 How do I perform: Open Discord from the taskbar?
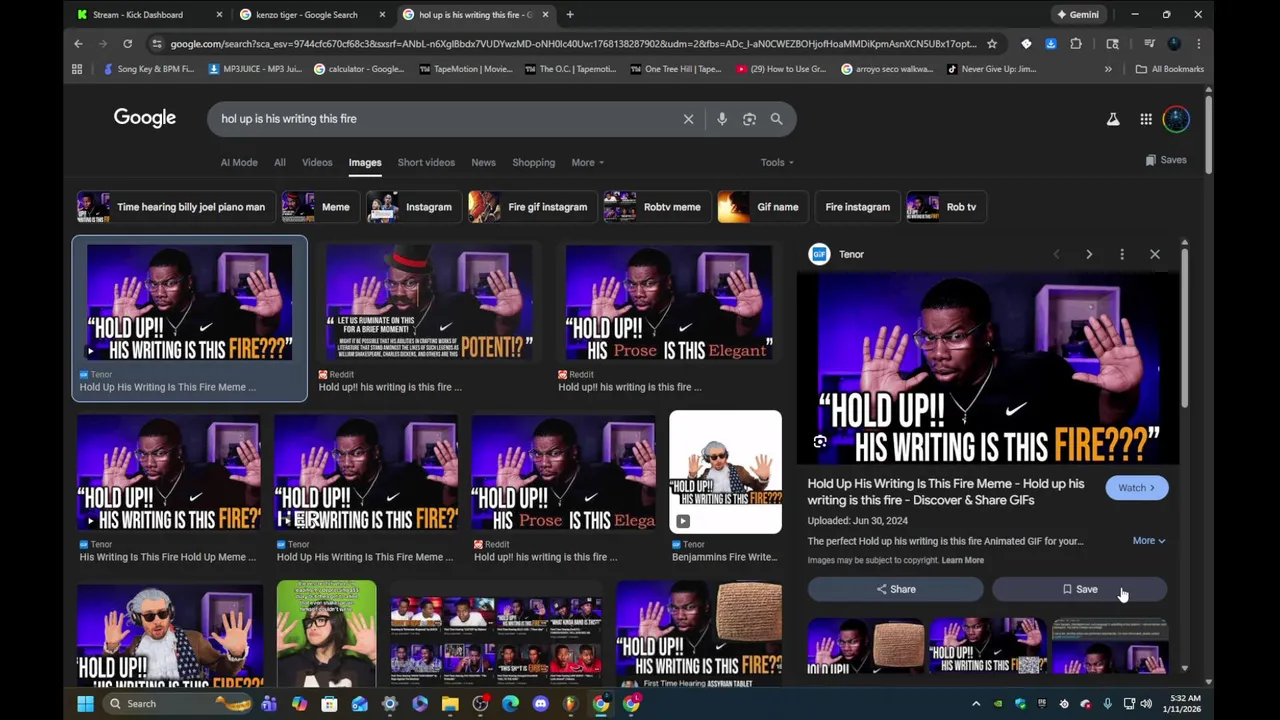click(x=541, y=704)
